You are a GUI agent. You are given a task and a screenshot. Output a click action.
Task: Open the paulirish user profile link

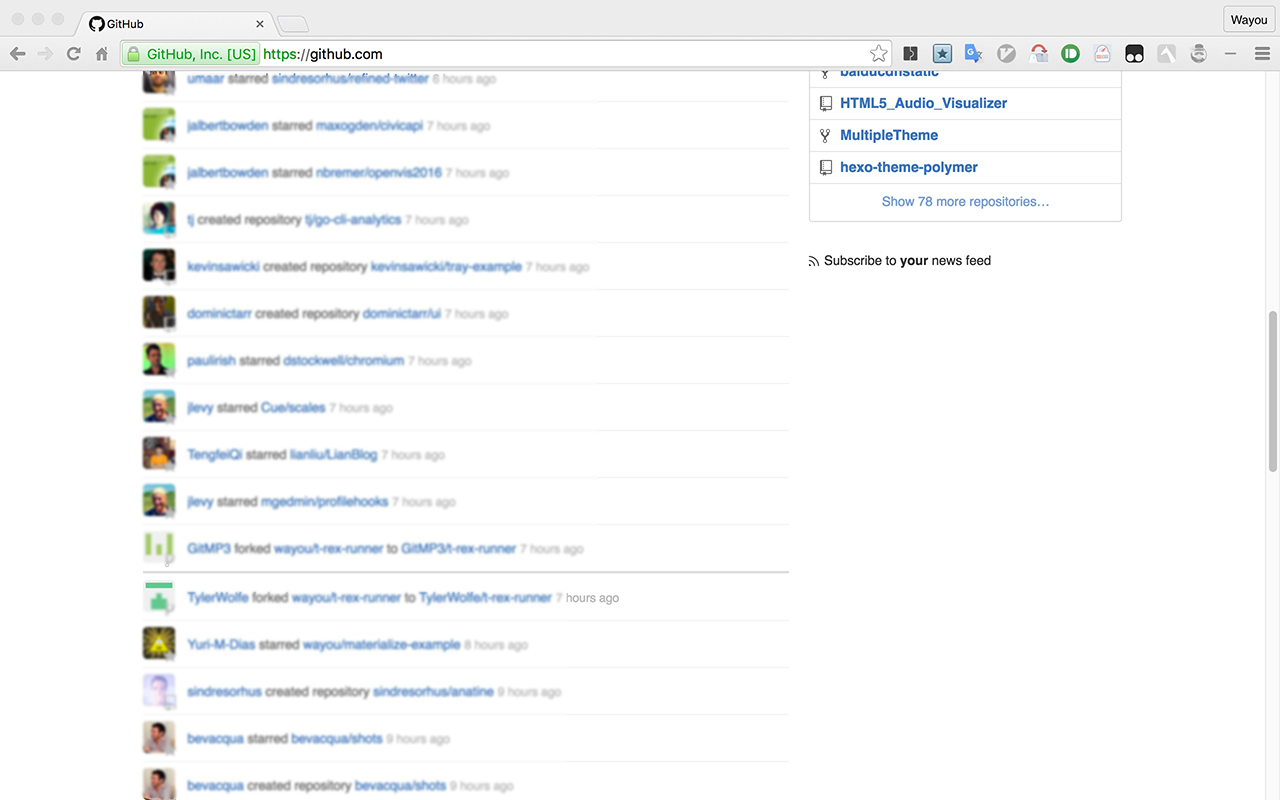point(211,361)
